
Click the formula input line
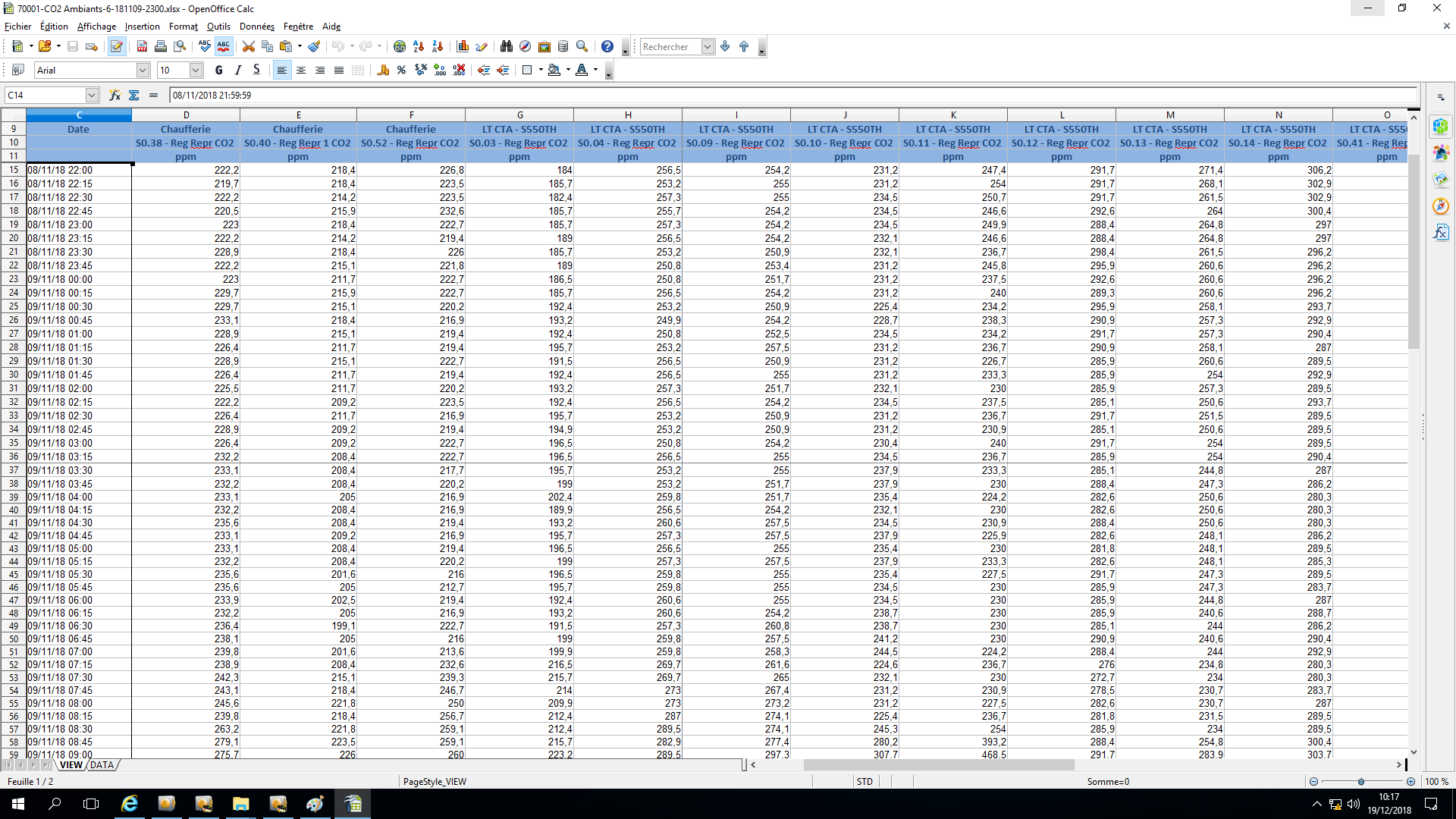793,95
